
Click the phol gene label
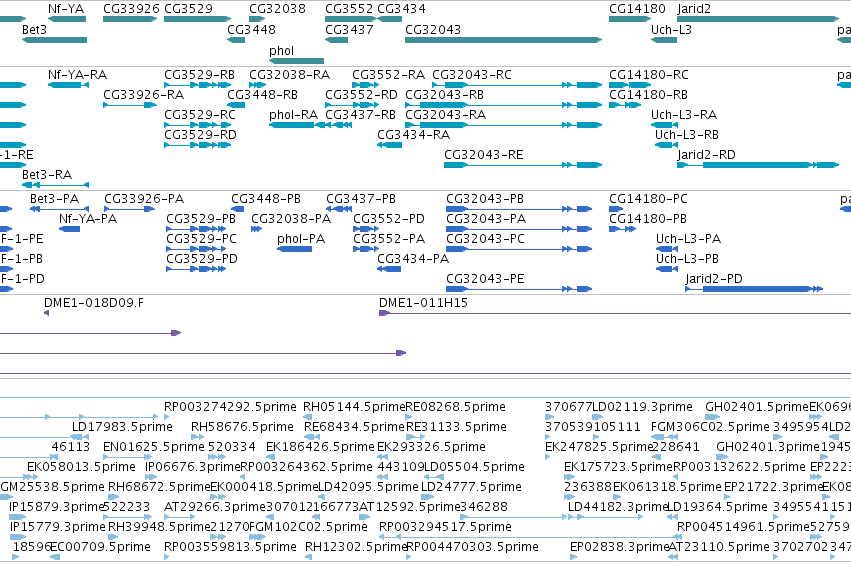click(x=282, y=50)
